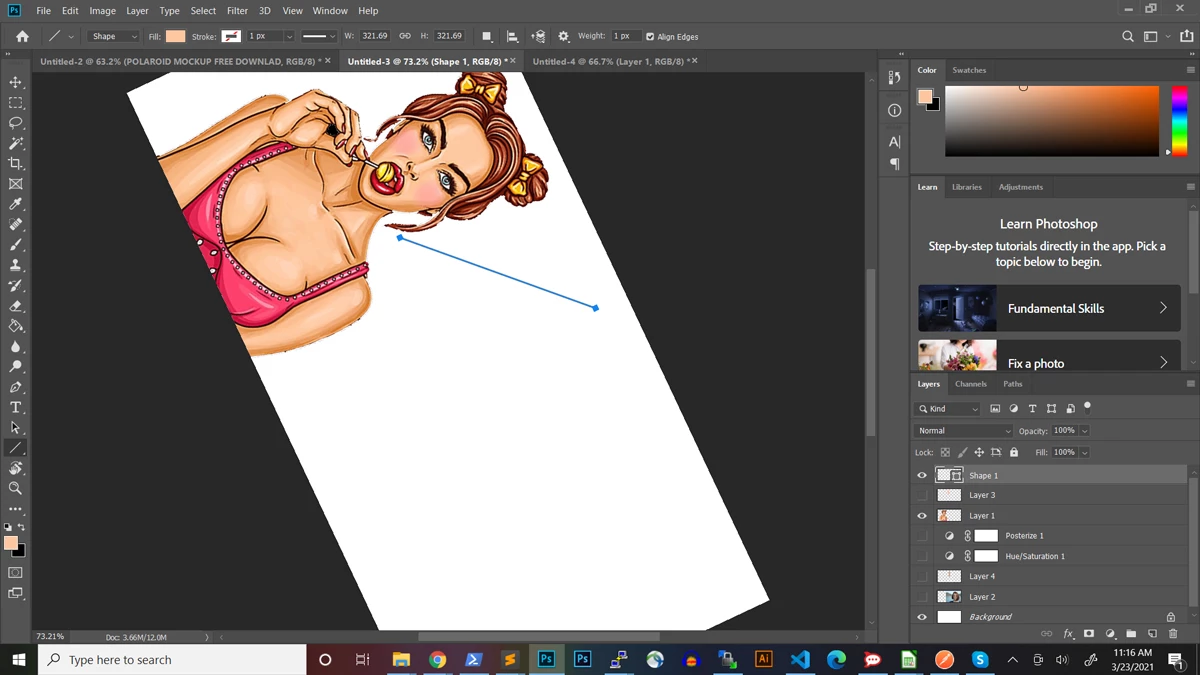Show the Layer 4 layer
The image size is (1200, 675).
pyautogui.click(x=922, y=576)
